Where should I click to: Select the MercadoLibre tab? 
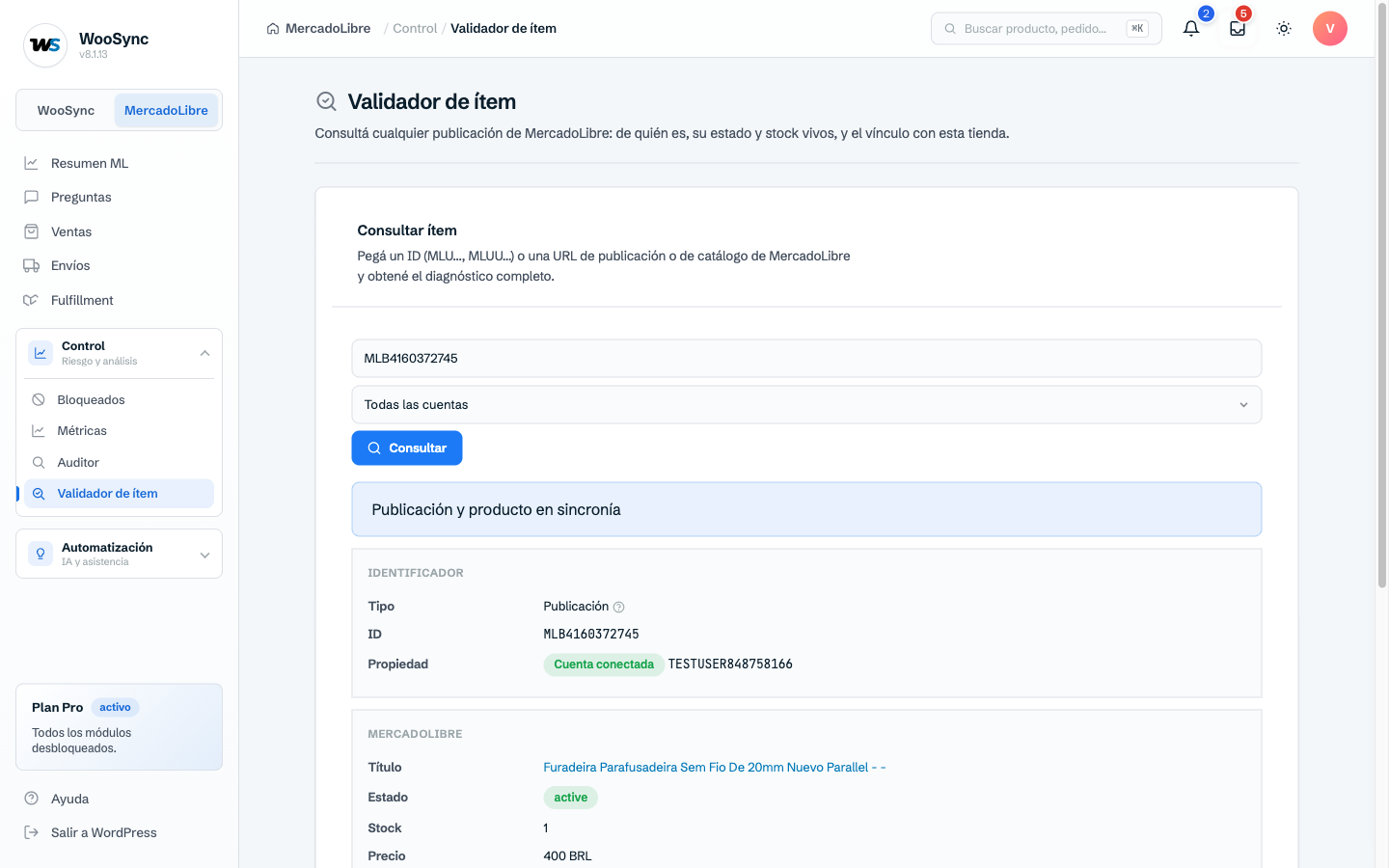166,111
